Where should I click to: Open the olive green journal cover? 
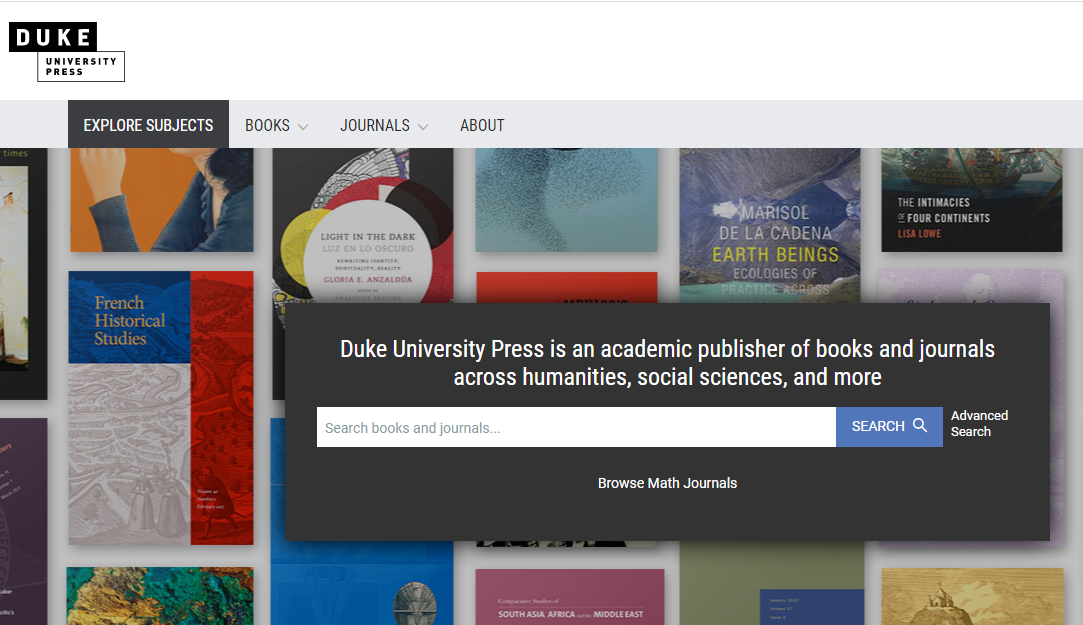pos(771,584)
